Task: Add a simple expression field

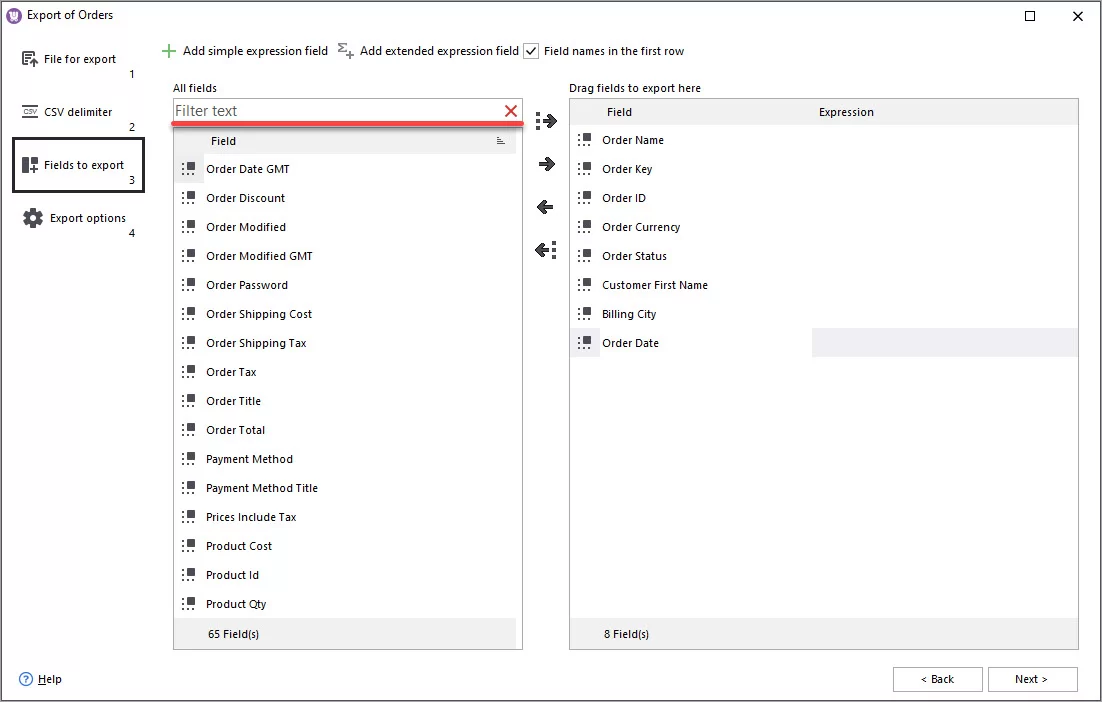Action: tap(244, 51)
